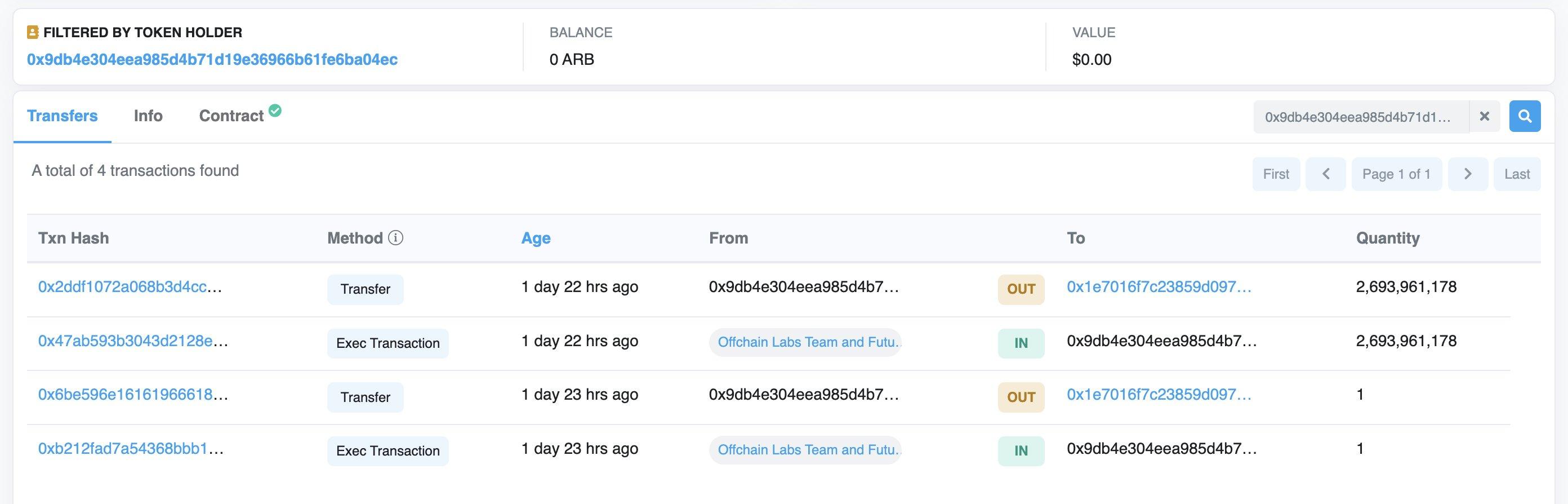The image size is (1568, 504).
Task: Click the Last page button
Action: click(x=1516, y=174)
